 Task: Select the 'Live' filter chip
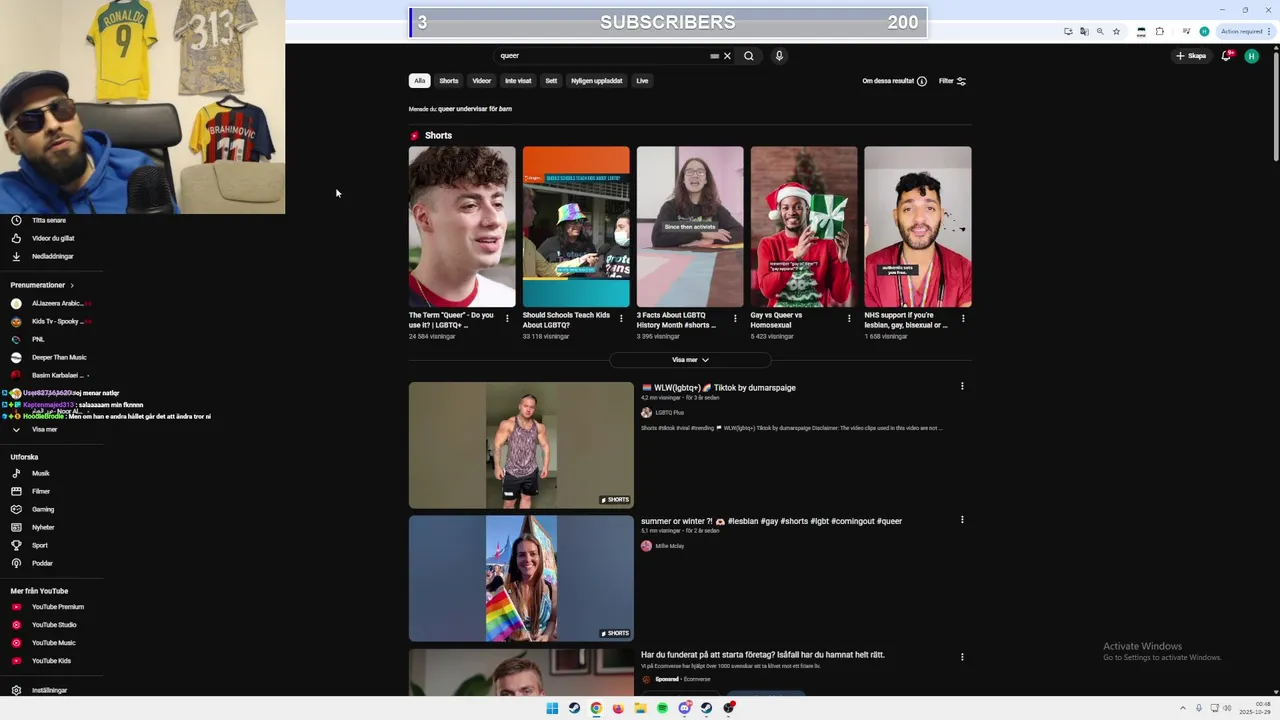click(642, 81)
